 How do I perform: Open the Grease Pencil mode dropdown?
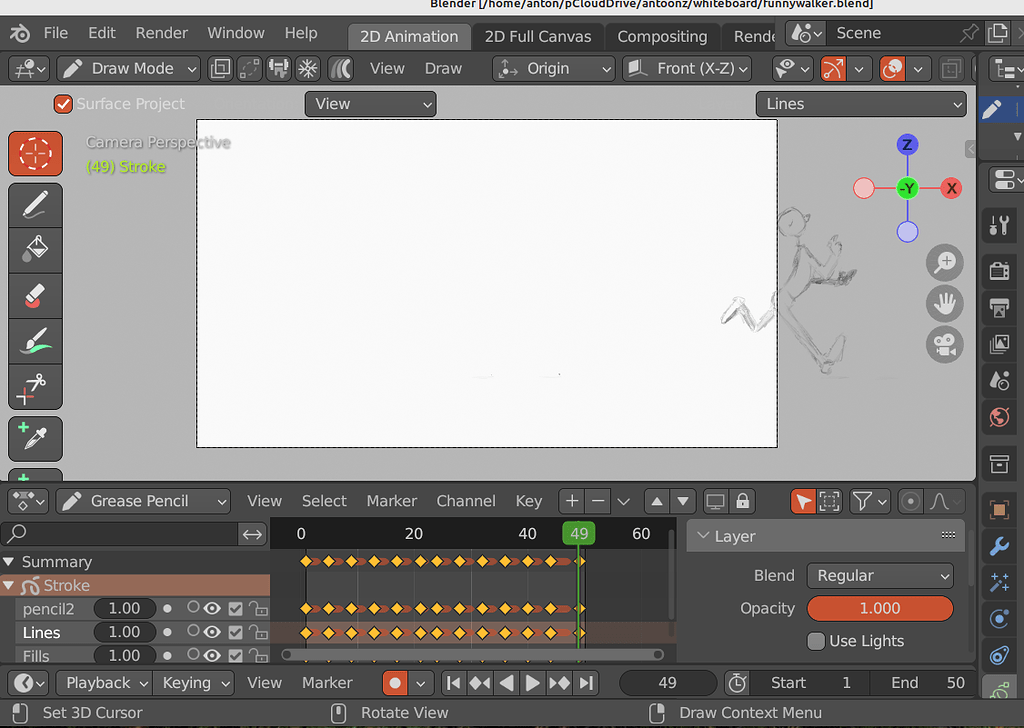[x=143, y=501]
